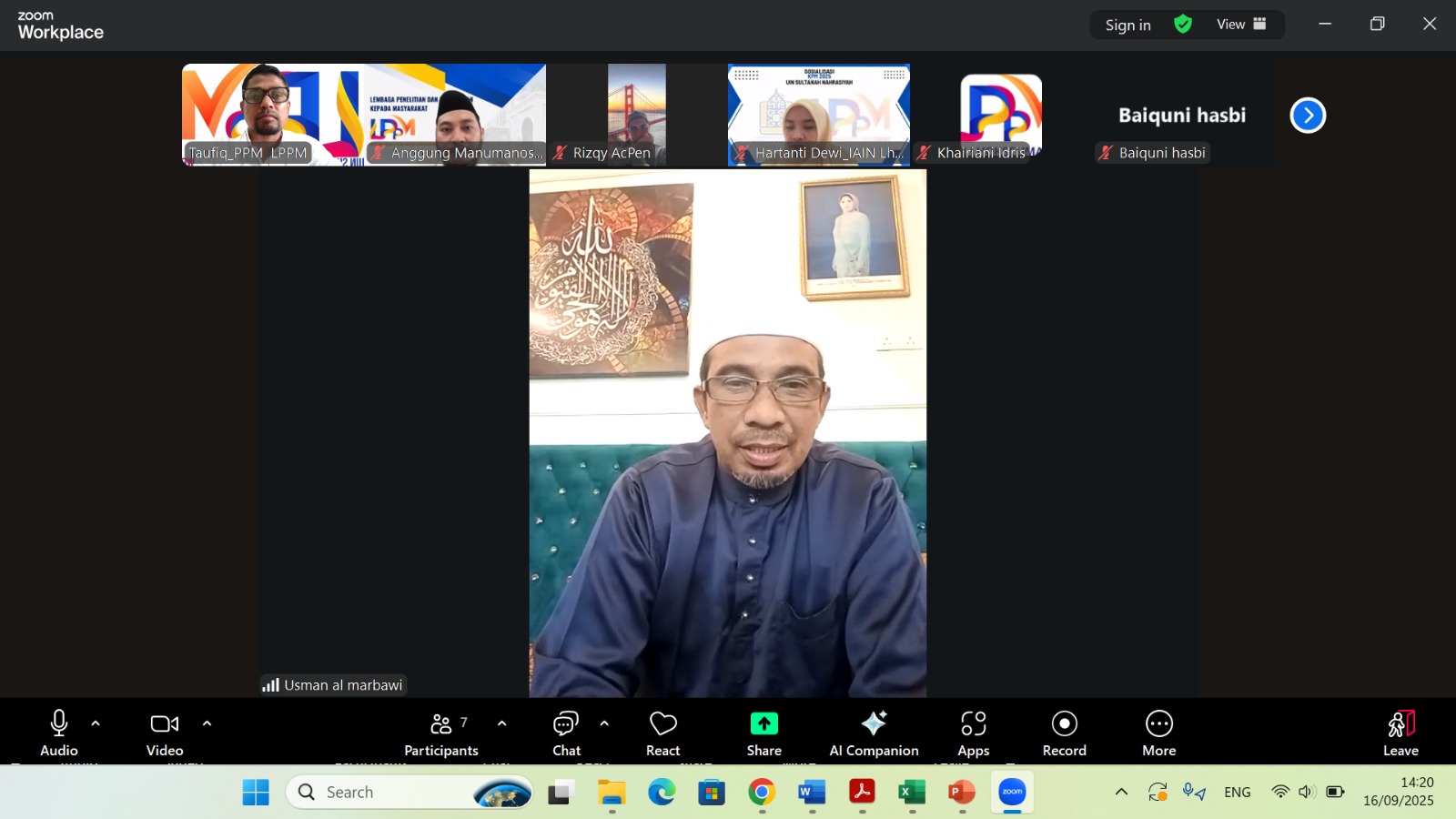1456x819 pixels.
Task: Open the Chat panel
Action: (x=566, y=733)
